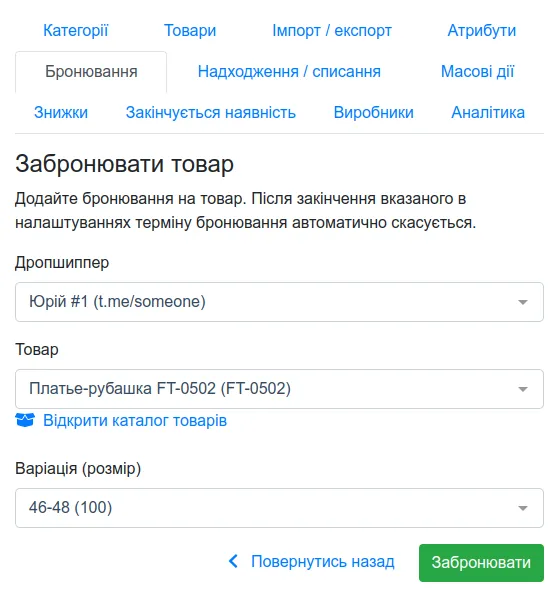The width and height of the screenshot is (559, 593).
Task: Click the box icon beside catalog link
Action: [x=25, y=420]
